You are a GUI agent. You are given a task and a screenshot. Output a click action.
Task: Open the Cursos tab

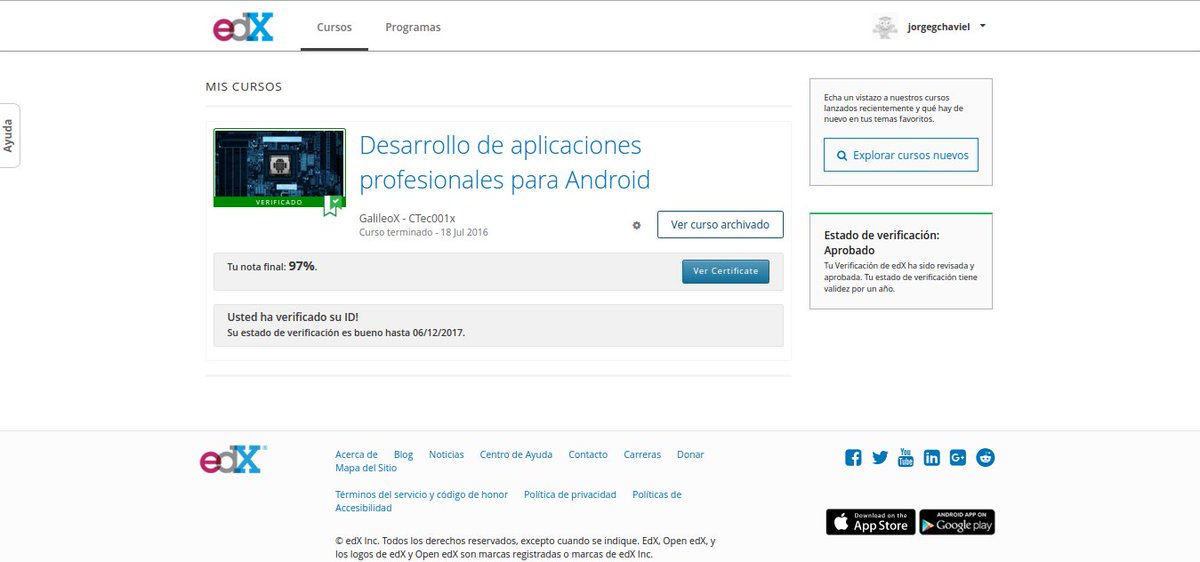(334, 27)
